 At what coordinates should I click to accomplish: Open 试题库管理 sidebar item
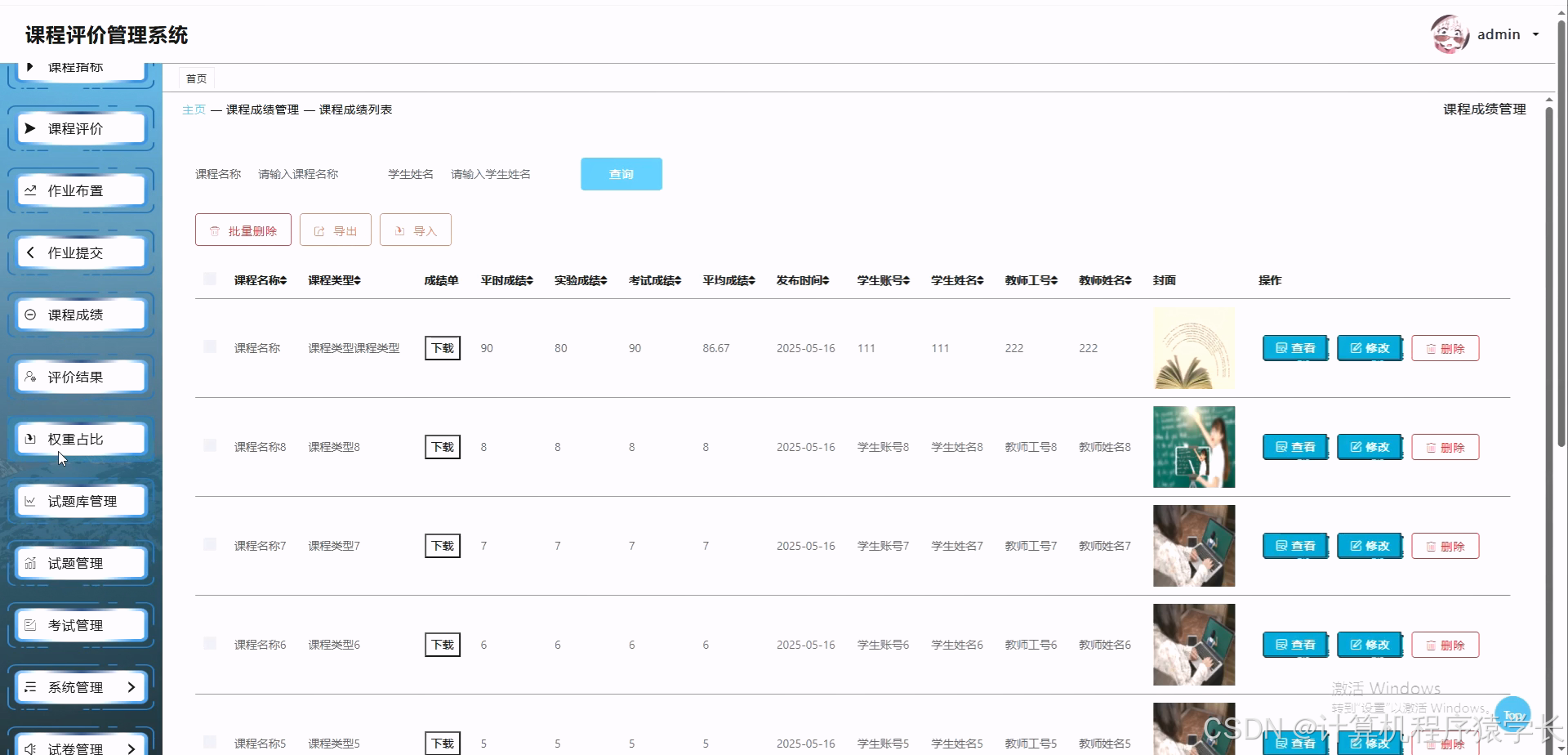coord(81,501)
